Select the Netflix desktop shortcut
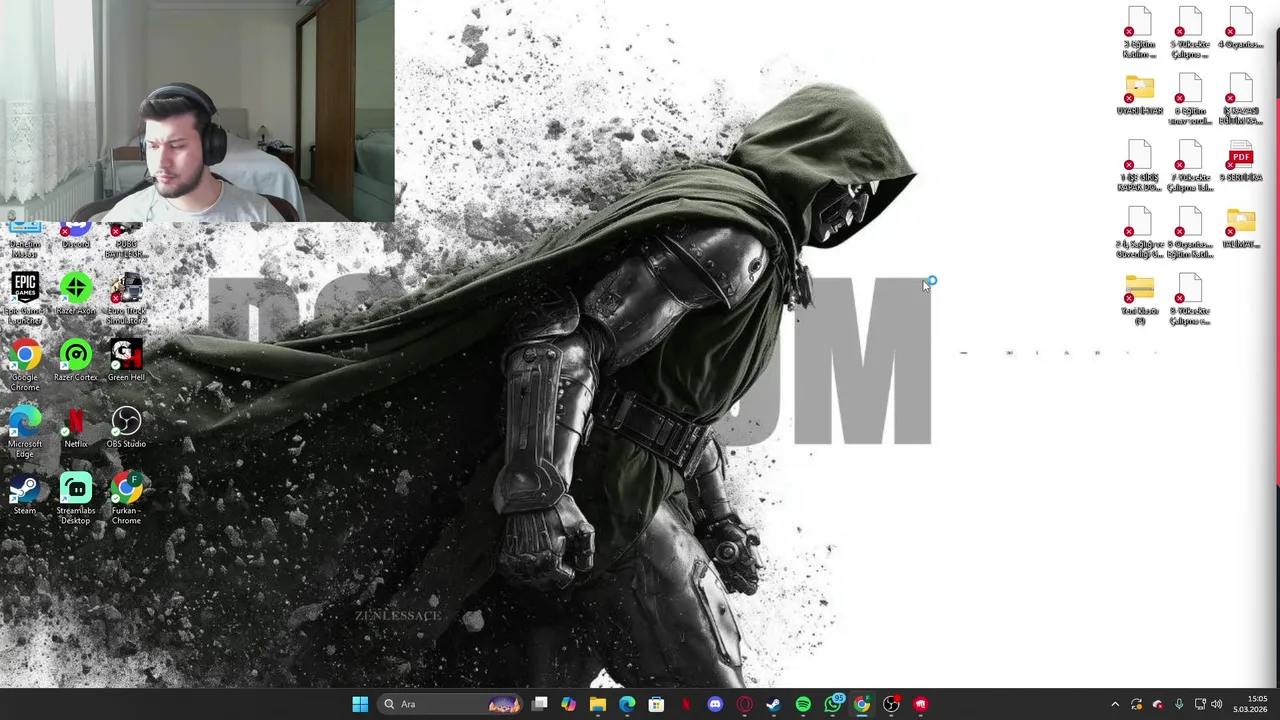 (x=76, y=428)
